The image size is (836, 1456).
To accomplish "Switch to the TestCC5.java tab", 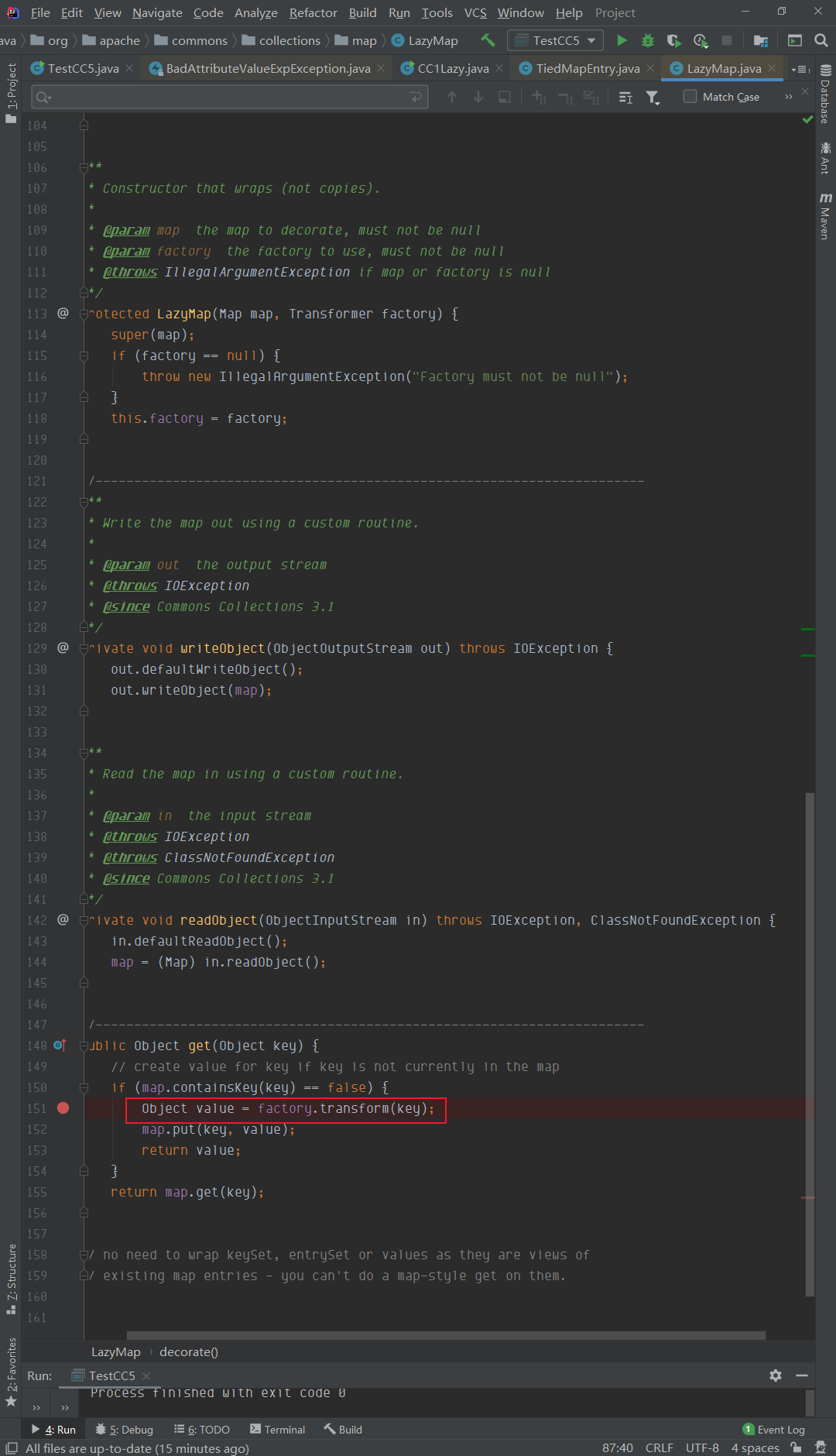I will (83, 68).
